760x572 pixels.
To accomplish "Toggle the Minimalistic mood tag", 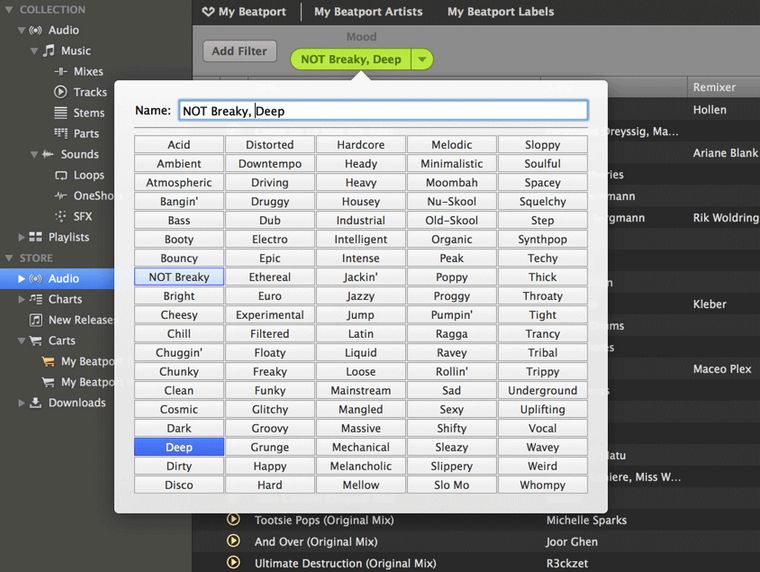I will (x=452, y=163).
